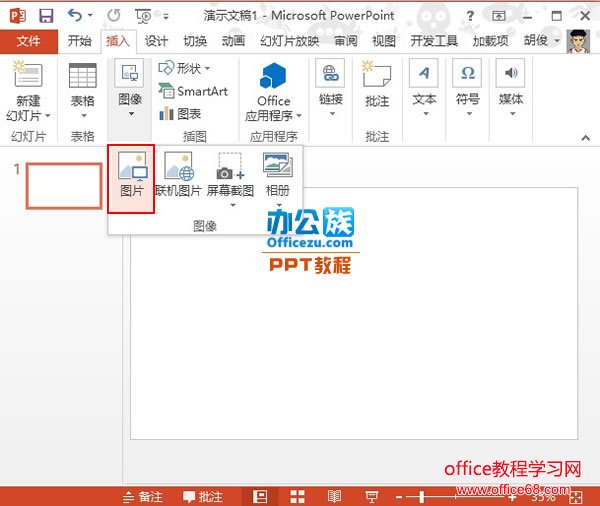Expand New Slide layout dropdown
The image size is (600, 506).
click(48, 115)
